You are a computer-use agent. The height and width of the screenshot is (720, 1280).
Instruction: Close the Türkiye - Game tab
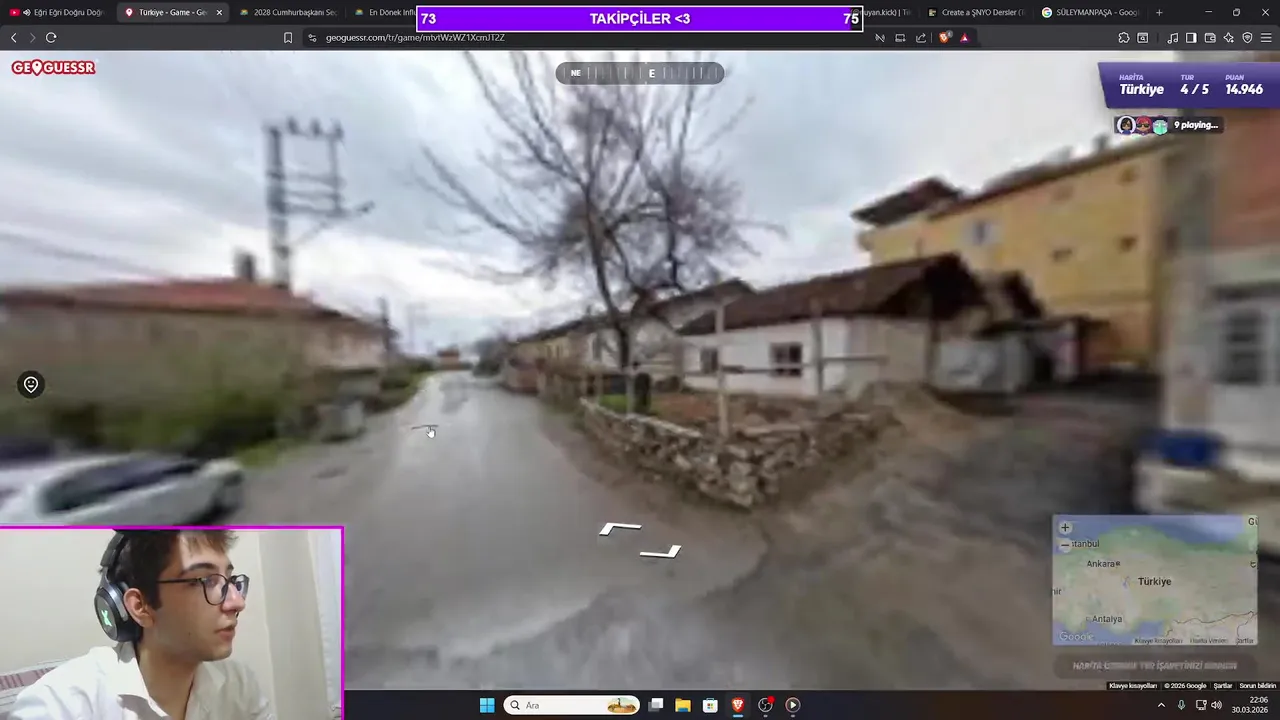pyautogui.click(x=219, y=12)
